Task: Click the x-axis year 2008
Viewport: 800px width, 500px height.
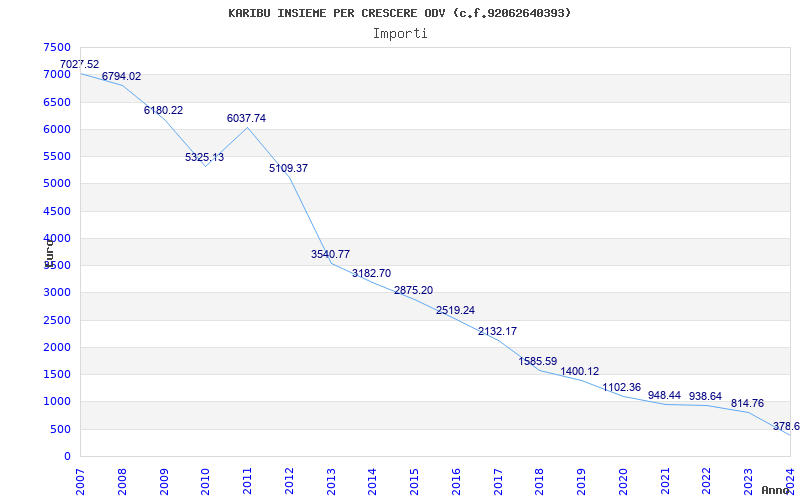Action: coord(122,482)
